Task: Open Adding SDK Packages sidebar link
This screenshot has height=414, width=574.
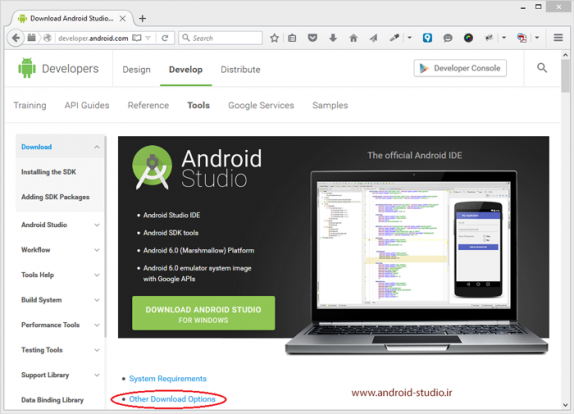Action: click(55, 197)
